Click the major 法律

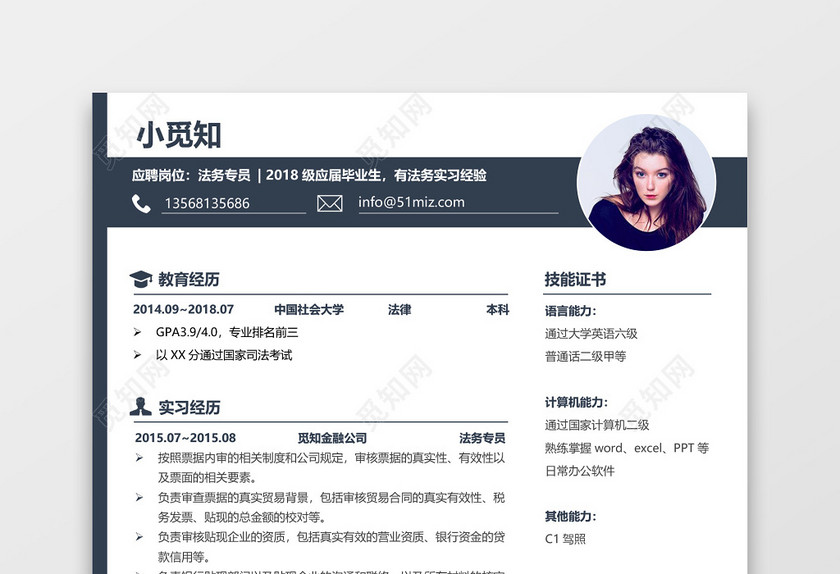[400, 309]
